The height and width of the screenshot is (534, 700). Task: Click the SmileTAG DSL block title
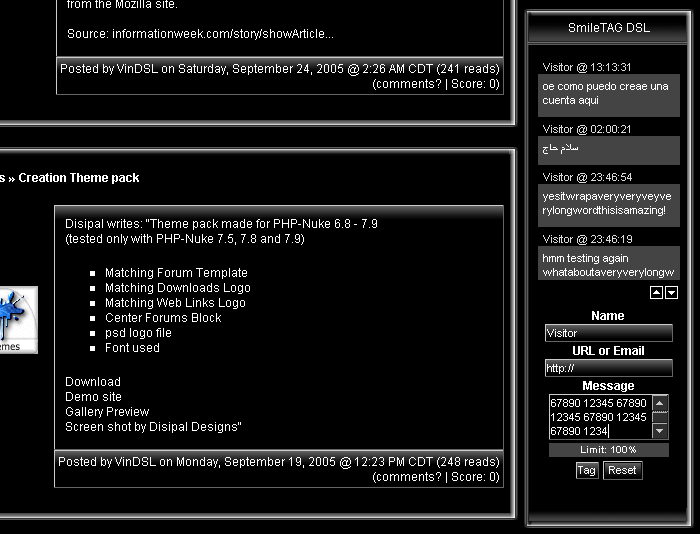tap(608, 28)
